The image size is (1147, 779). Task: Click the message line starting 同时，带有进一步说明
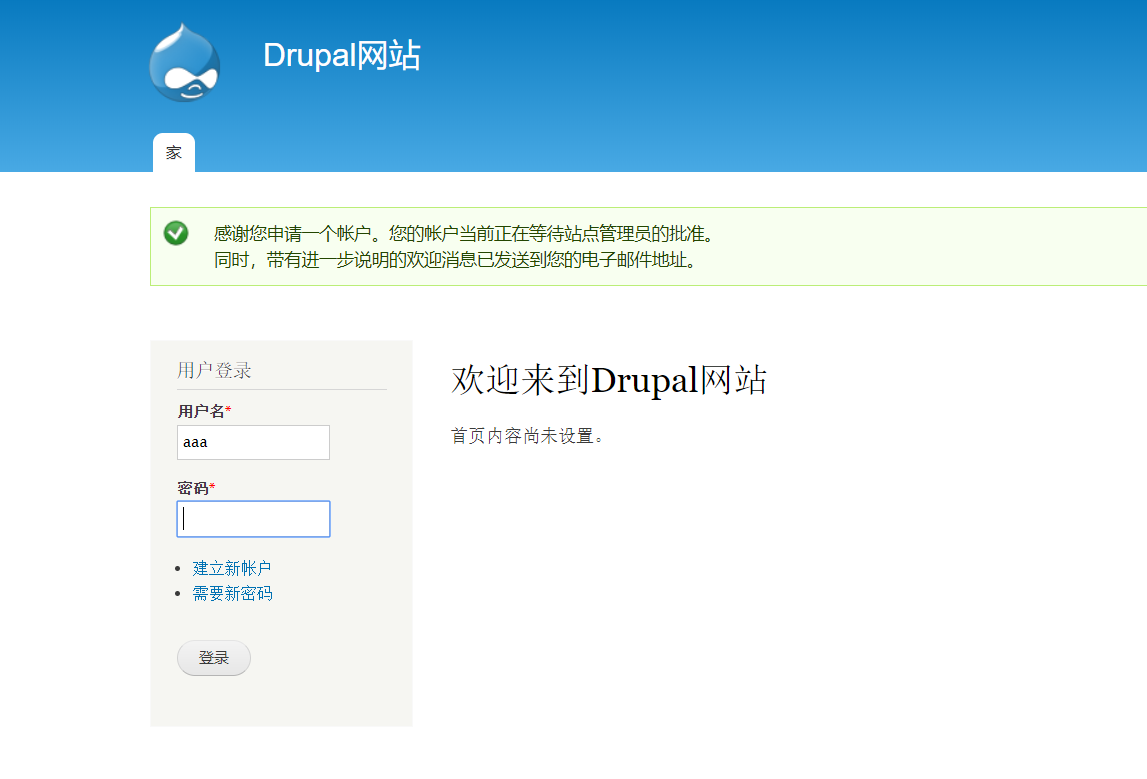click(x=454, y=260)
